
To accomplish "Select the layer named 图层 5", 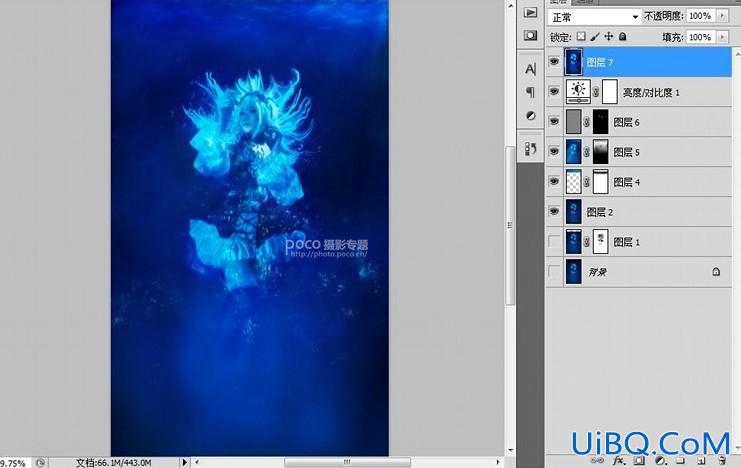I will [627, 152].
